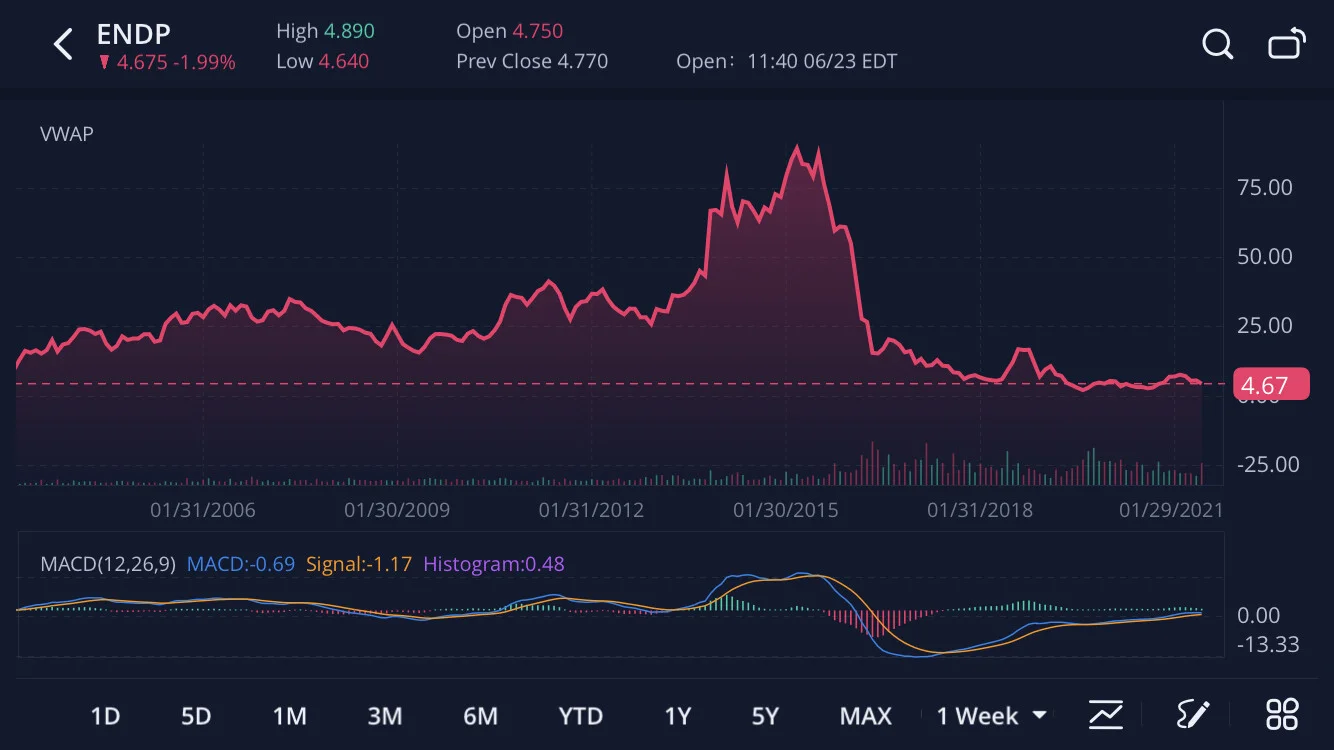Tap the 4.675 -1.99% price change
This screenshot has height=750, width=1334.
[166, 63]
